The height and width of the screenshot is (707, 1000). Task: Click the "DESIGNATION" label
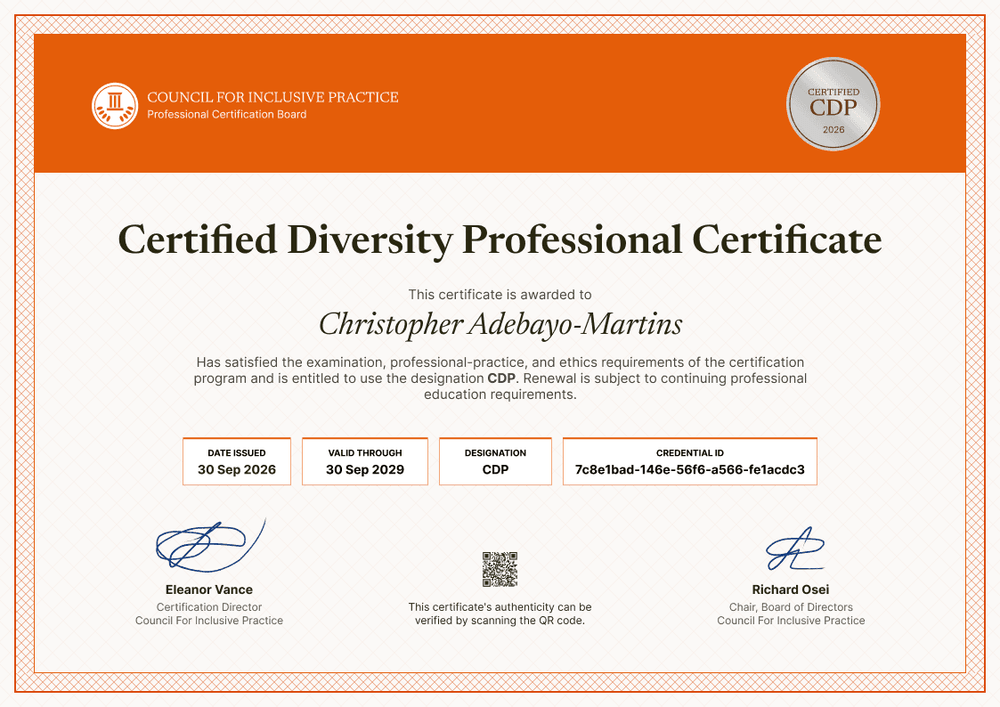[x=496, y=453]
